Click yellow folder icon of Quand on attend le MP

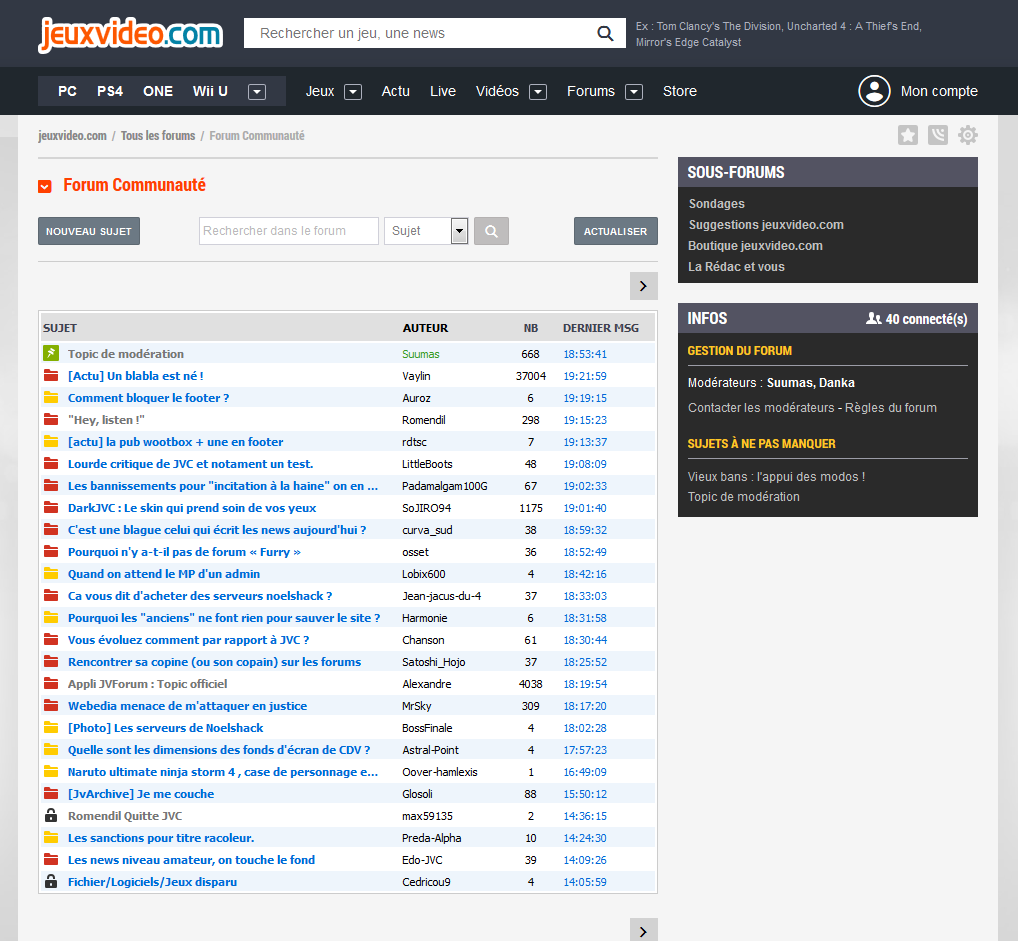51,573
